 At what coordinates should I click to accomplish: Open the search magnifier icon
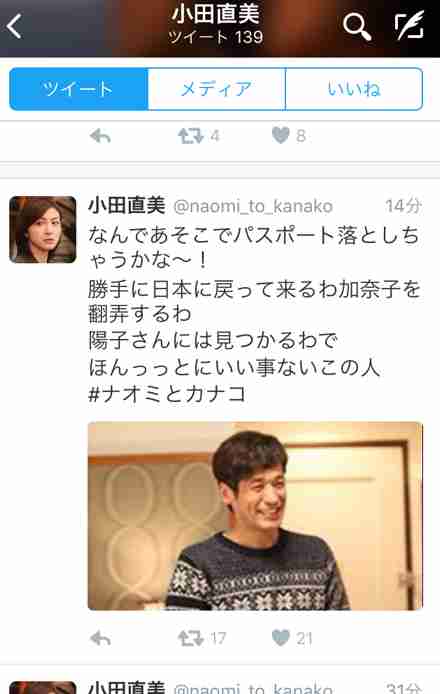coord(357,27)
